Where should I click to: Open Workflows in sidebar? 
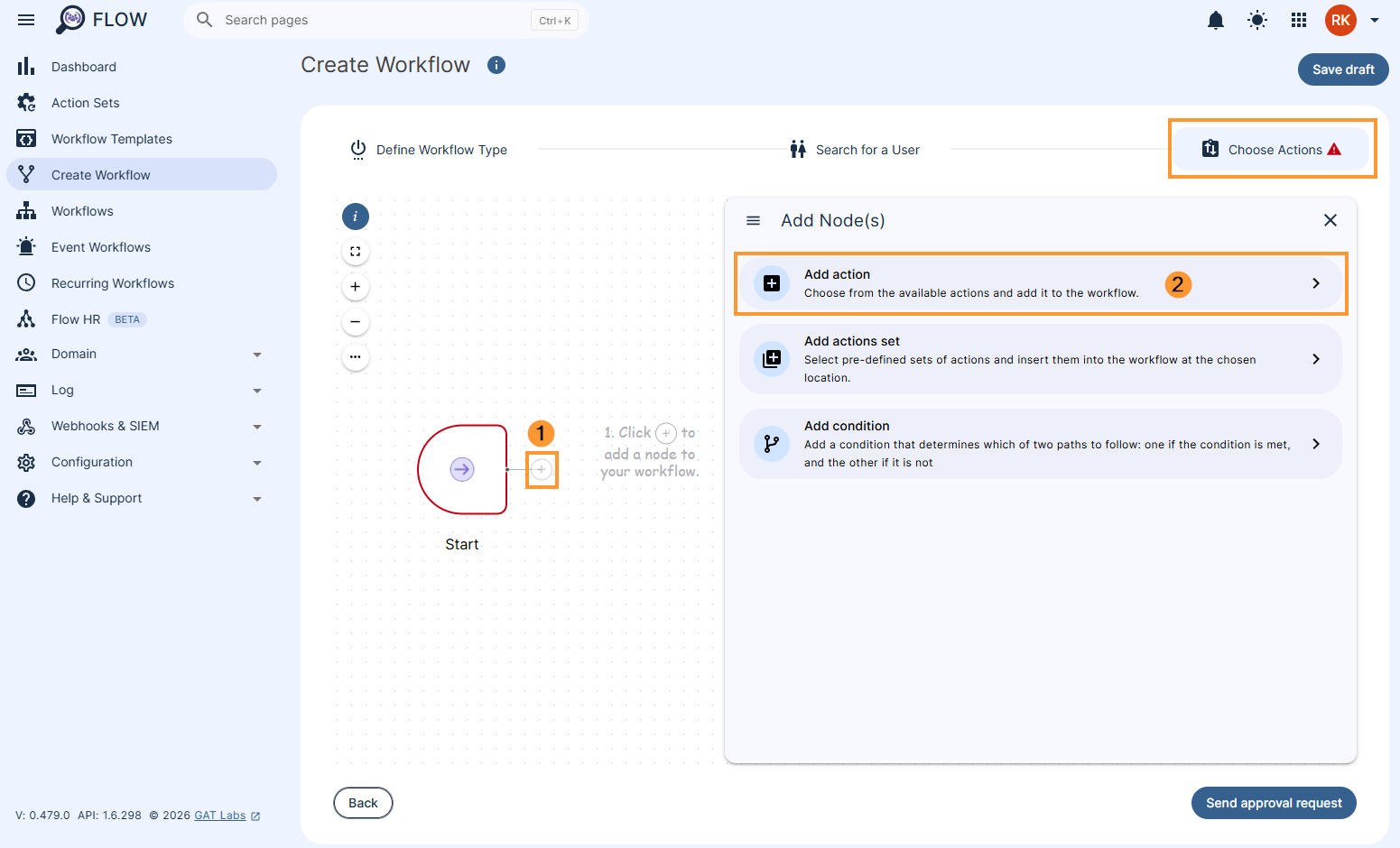(x=142, y=211)
